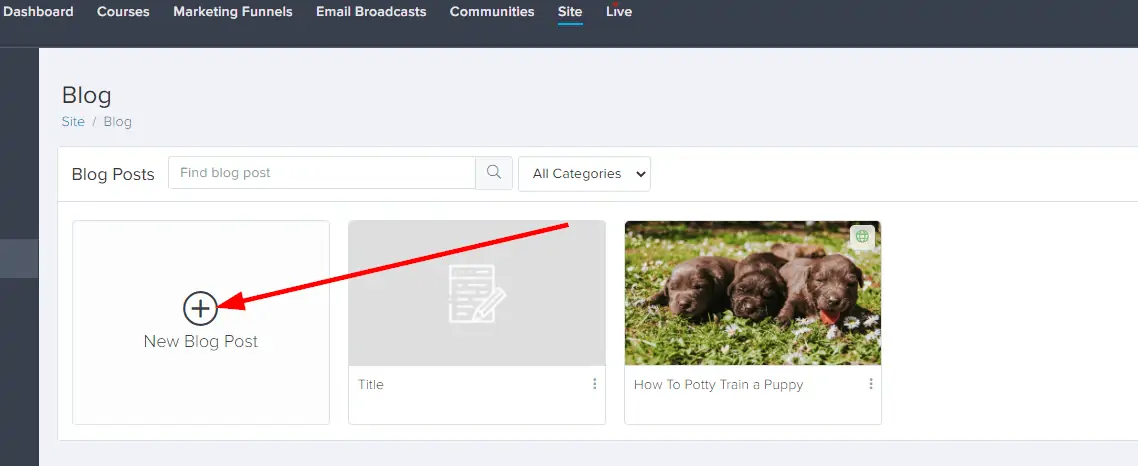Open the puppies photo thumbnail
The height and width of the screenshot is (466, 1138).
pyautogui.click(x=753, y=293)
